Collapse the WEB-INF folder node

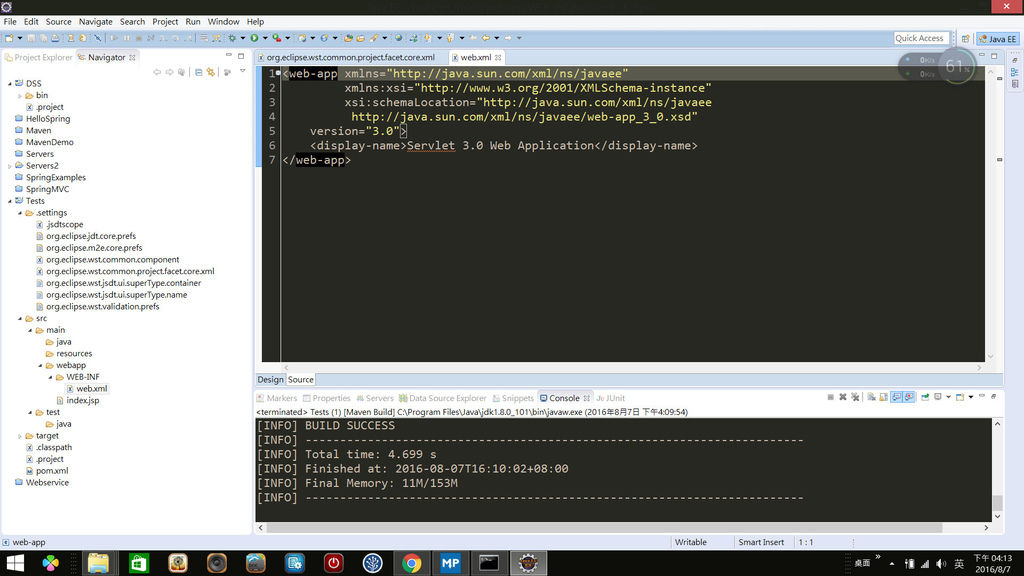[x=50, y=377]
